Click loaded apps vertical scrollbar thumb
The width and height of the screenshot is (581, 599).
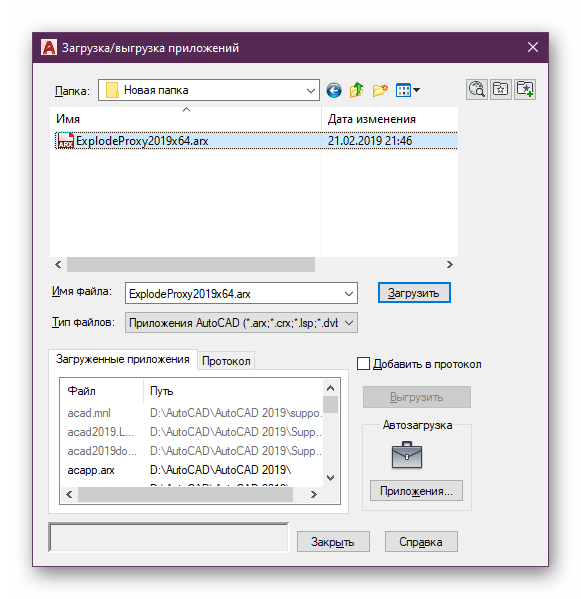point(330,405)
